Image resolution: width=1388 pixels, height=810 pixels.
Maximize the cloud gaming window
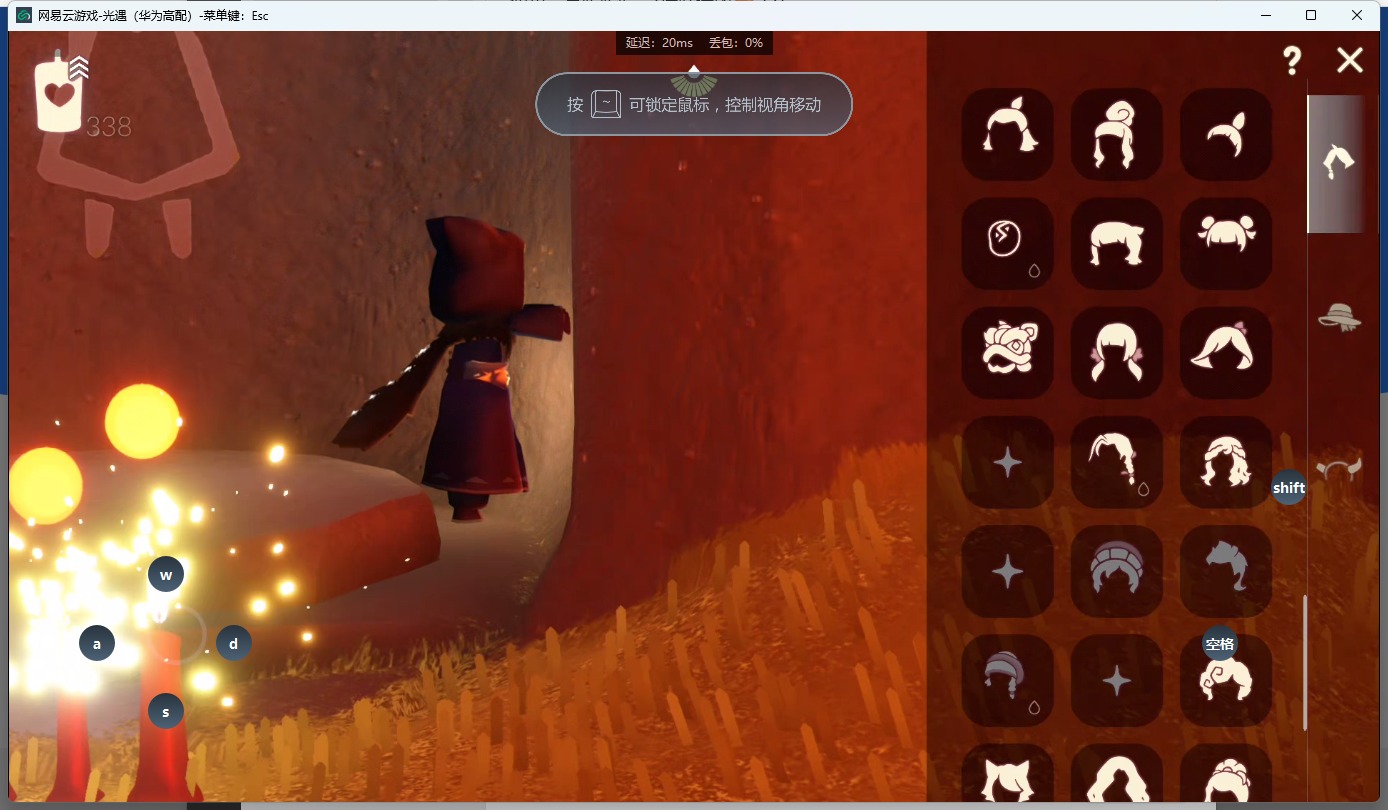click(x=1311, y=15)
